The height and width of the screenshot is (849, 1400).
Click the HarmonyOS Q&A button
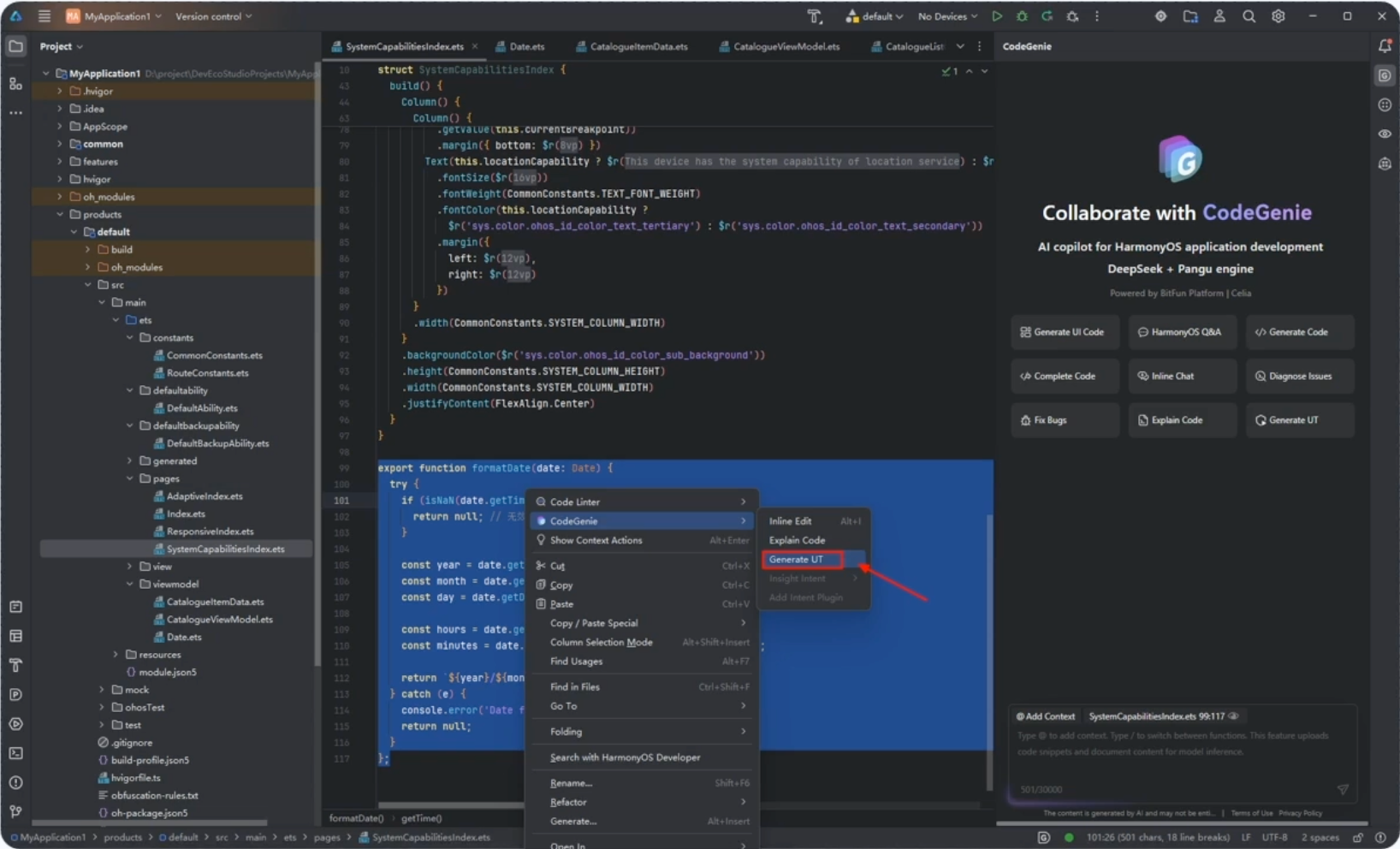[1182, 332]
